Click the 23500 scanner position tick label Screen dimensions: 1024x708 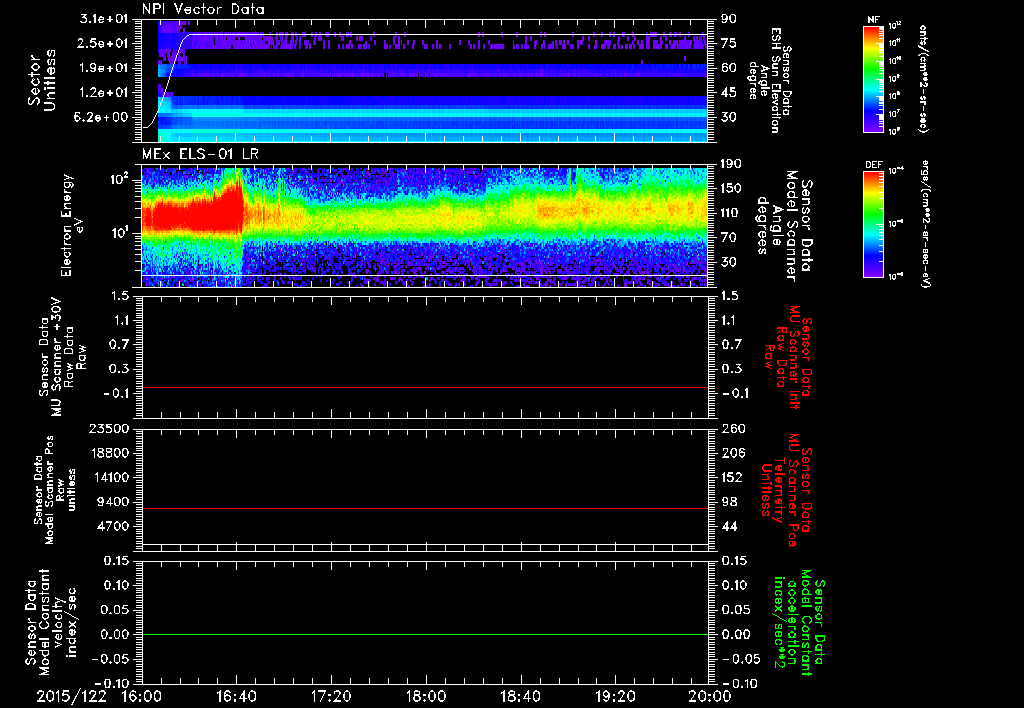pyautogui.click(x=110, y=429)
